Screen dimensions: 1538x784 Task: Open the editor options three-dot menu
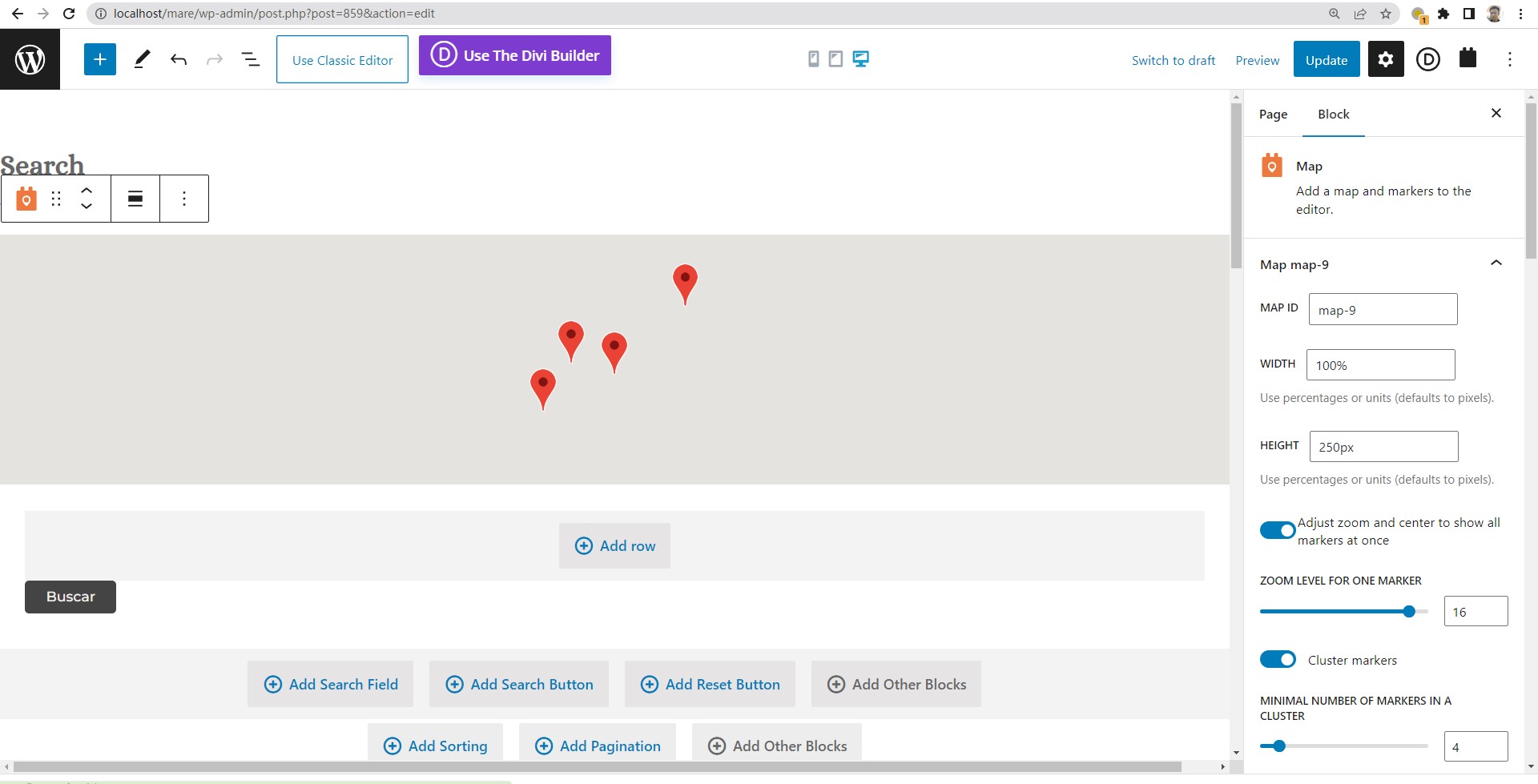tap(1509, 59)
